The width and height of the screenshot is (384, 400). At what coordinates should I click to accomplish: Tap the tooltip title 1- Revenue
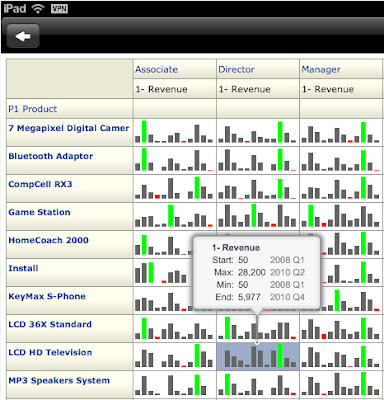236,248
